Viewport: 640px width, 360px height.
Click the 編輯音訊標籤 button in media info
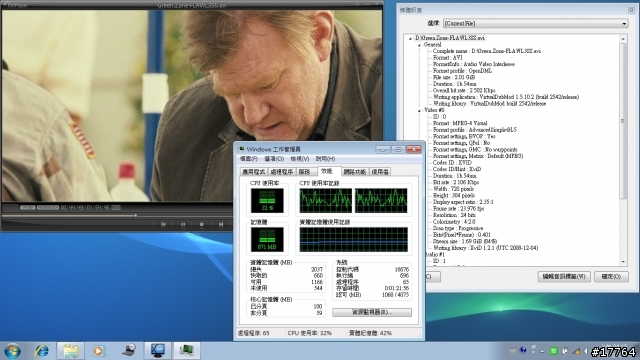point(564,277)
